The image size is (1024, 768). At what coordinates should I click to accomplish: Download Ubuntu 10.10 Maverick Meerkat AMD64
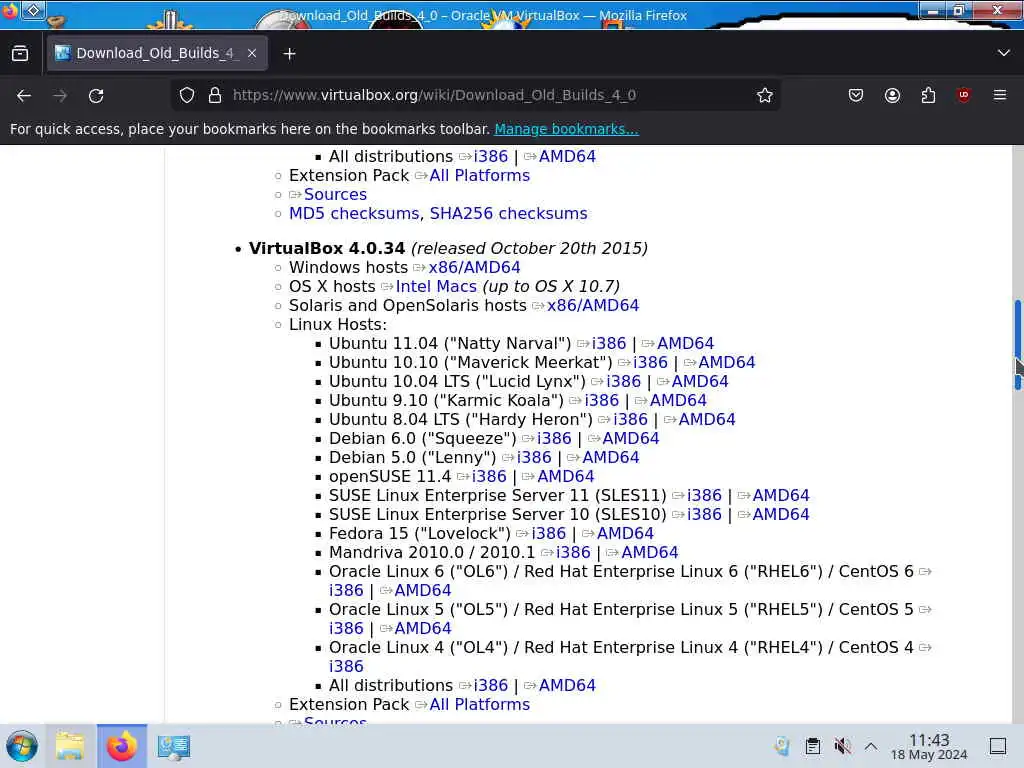pos(727,362)
